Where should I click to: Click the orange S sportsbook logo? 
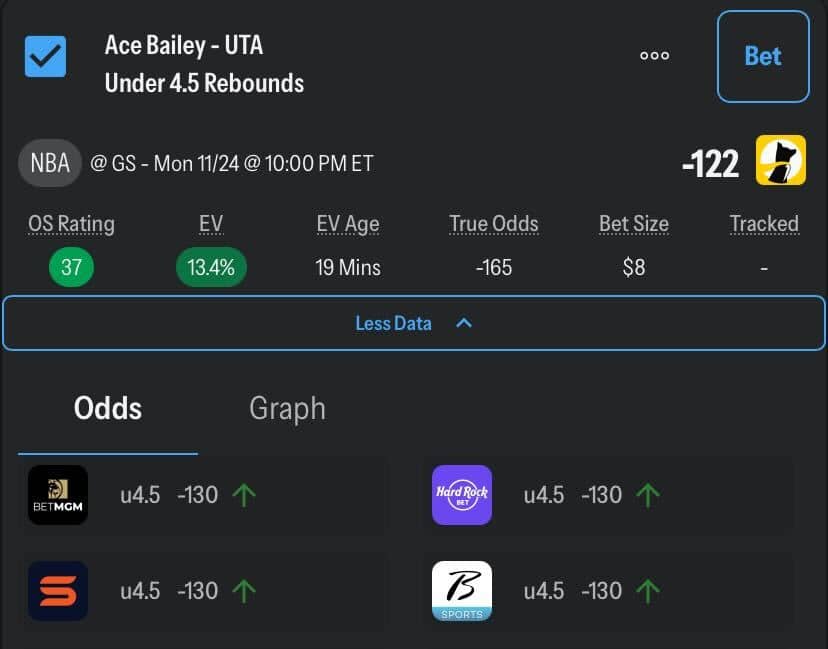pos(58,591)
